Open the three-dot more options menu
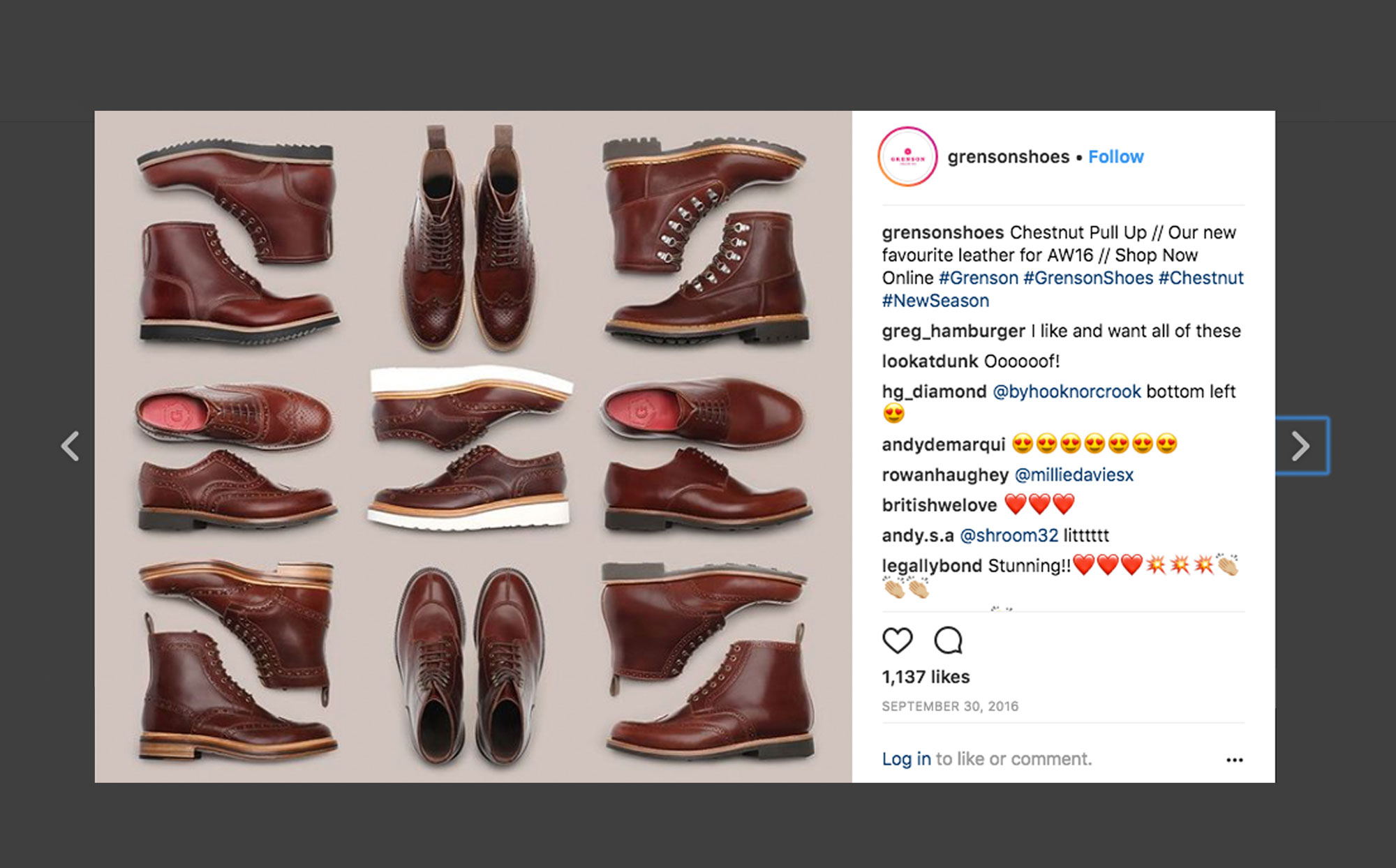This screenshot has height=868, width=1396. click(x=1234, y=760)
